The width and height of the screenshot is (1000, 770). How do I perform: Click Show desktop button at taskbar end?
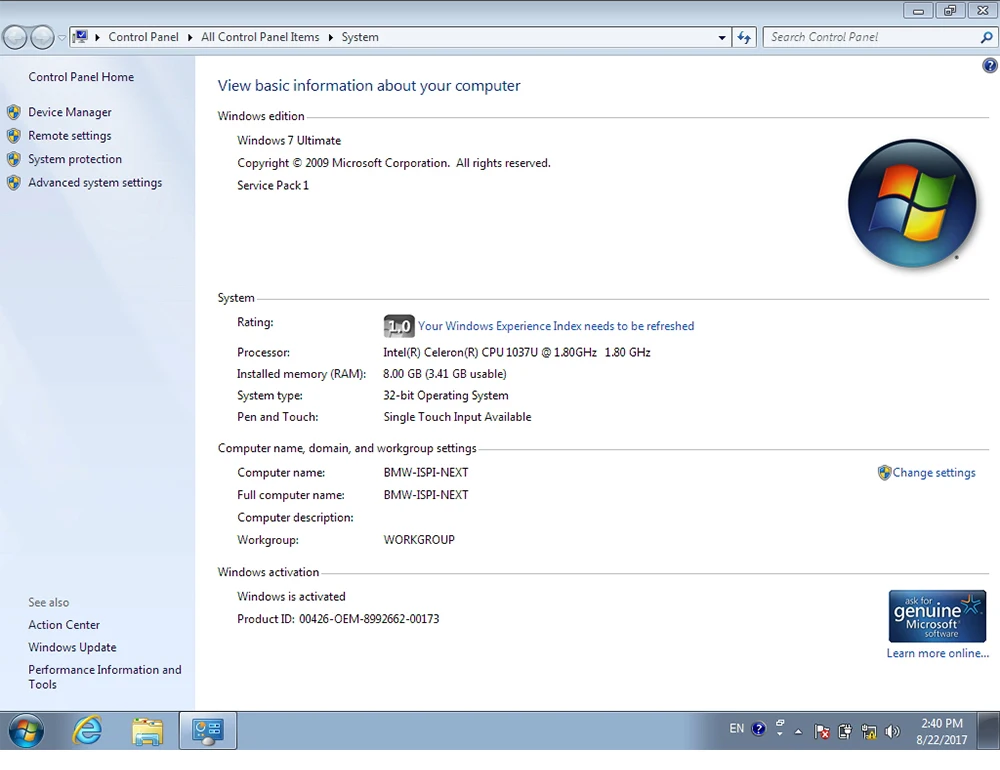tap(989, 731)
